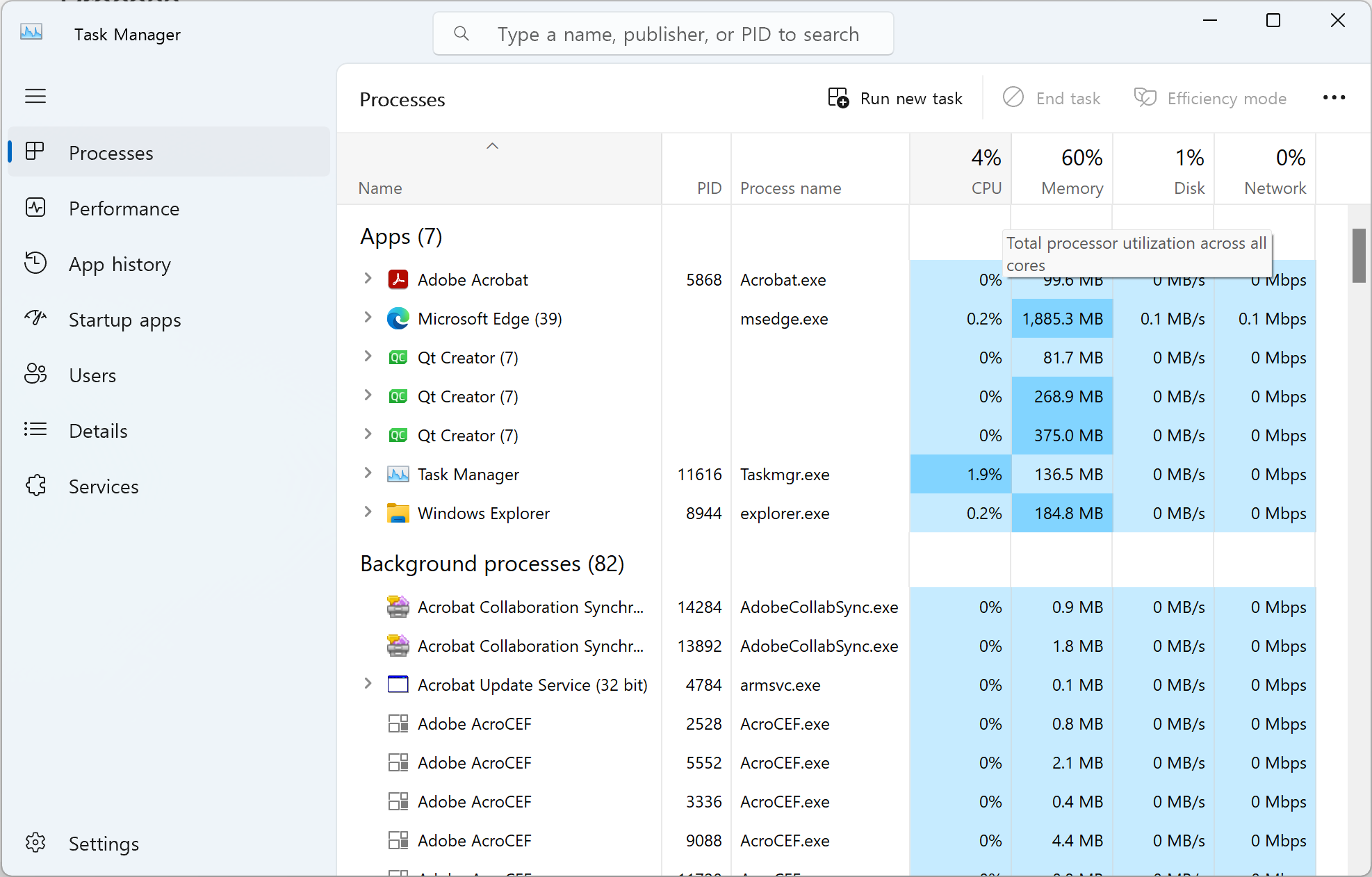Click the Adobe Acrobat app icon
The height and width of the screenshot is (877, 1372).
[398, 279]
